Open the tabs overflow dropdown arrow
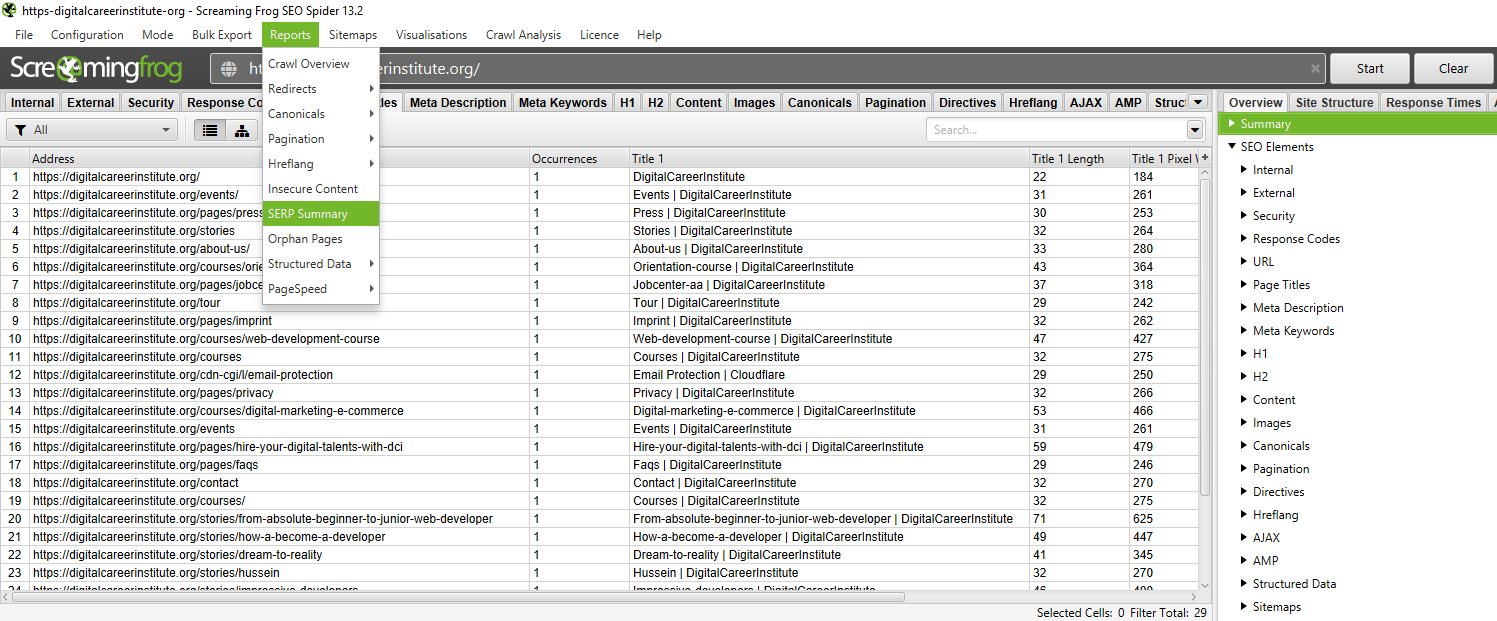 point(1198,102)
